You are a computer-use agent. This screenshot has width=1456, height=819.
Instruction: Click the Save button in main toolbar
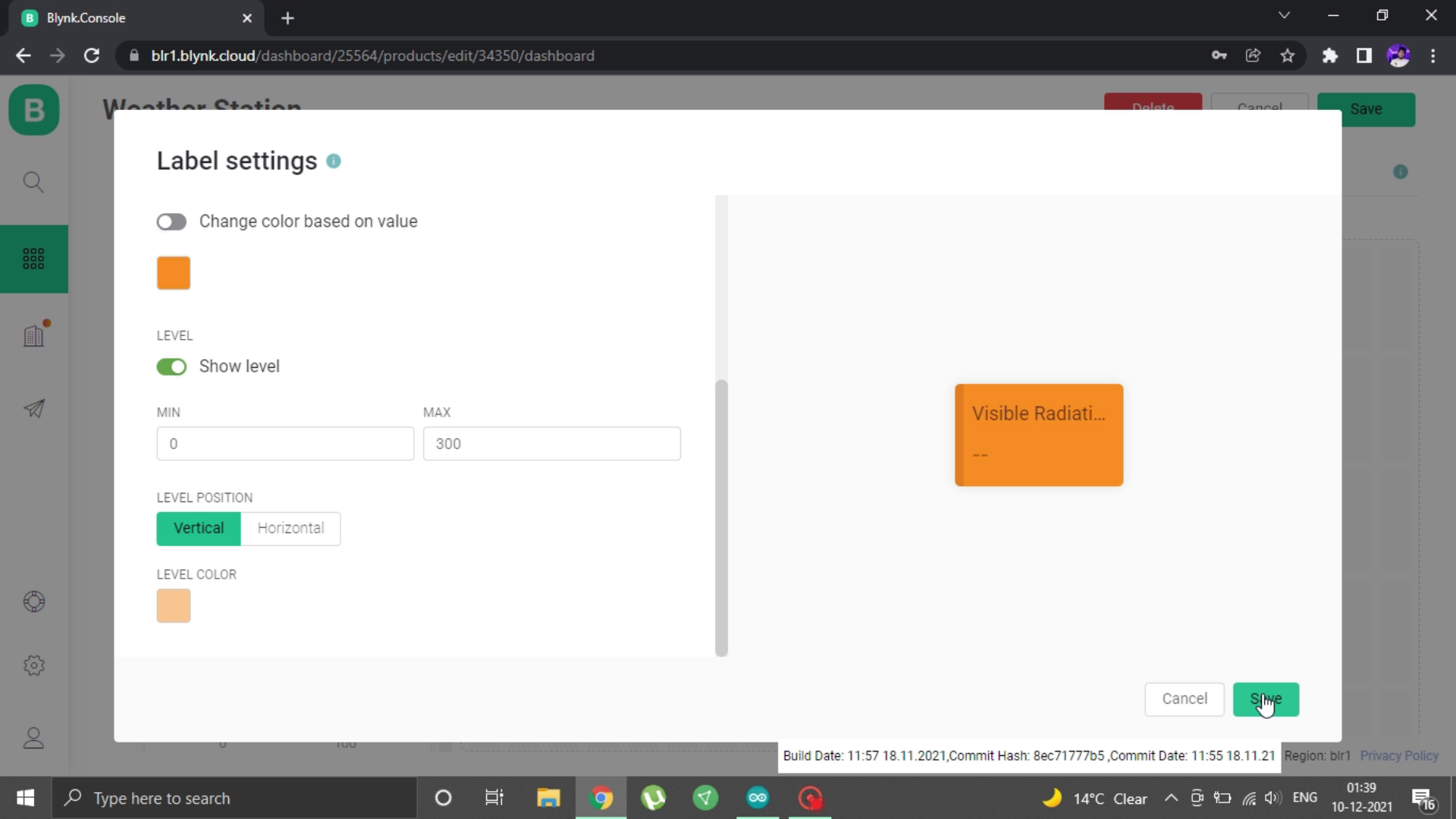[1367, 109]
